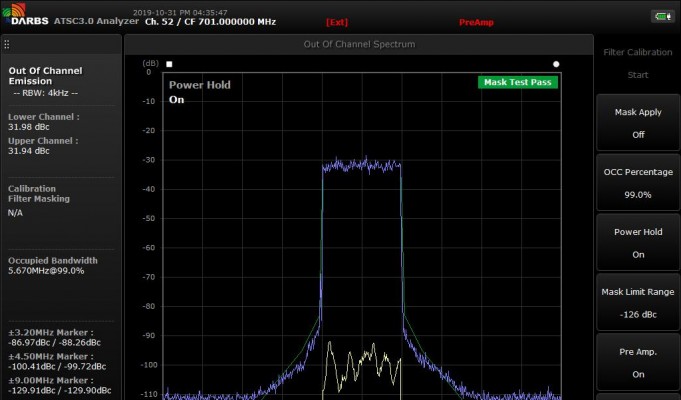The height and width of the screenshot is (400, 681).
Task: Select Occupied Bandwidth 5.670MHz@99.0% value
Action: point(46,271)
